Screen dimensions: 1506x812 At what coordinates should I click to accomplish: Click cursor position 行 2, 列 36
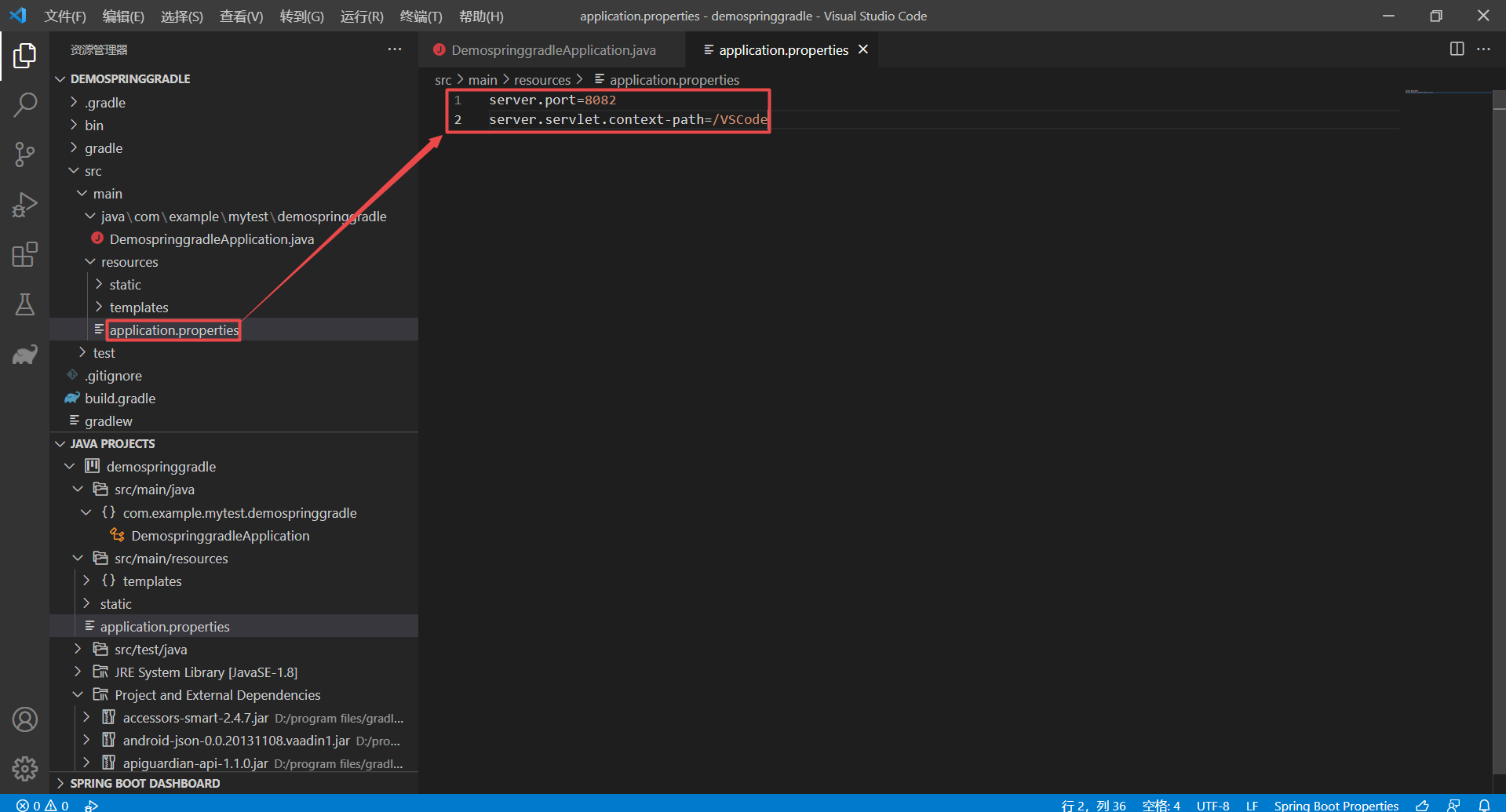point(1093,805)
